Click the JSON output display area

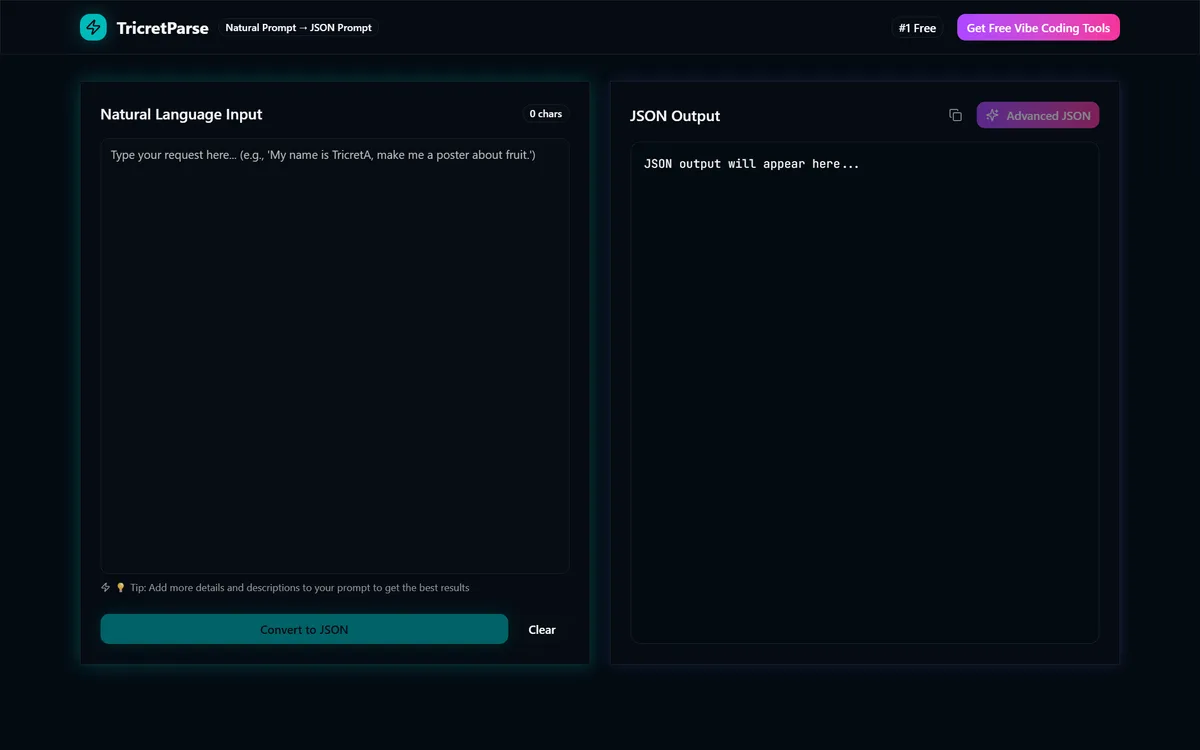point(865,393)
